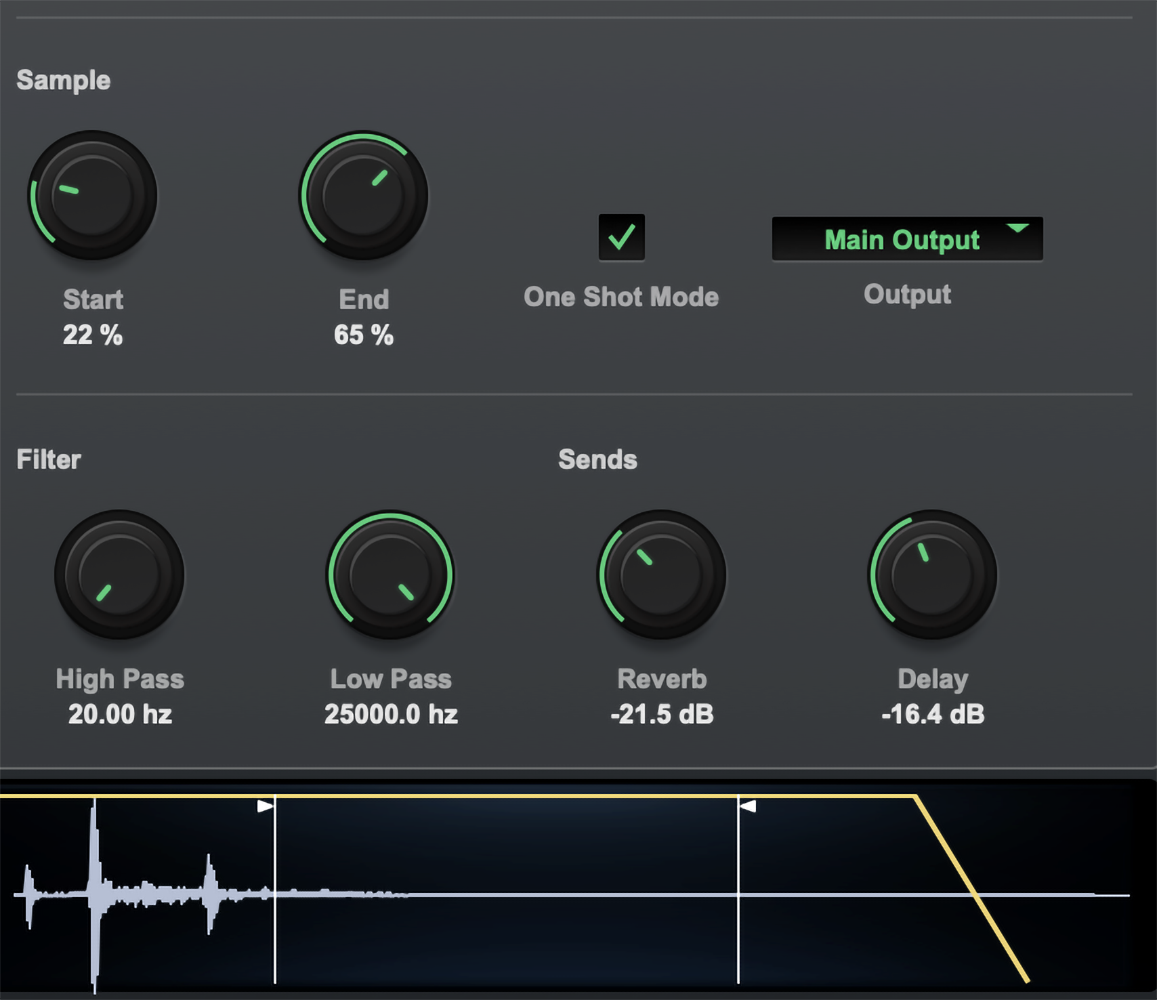The image size is (1157, 1000).
Task: Select the sample end marker flag in waveform
Action: pyautogui.click(x=747, y=805)
